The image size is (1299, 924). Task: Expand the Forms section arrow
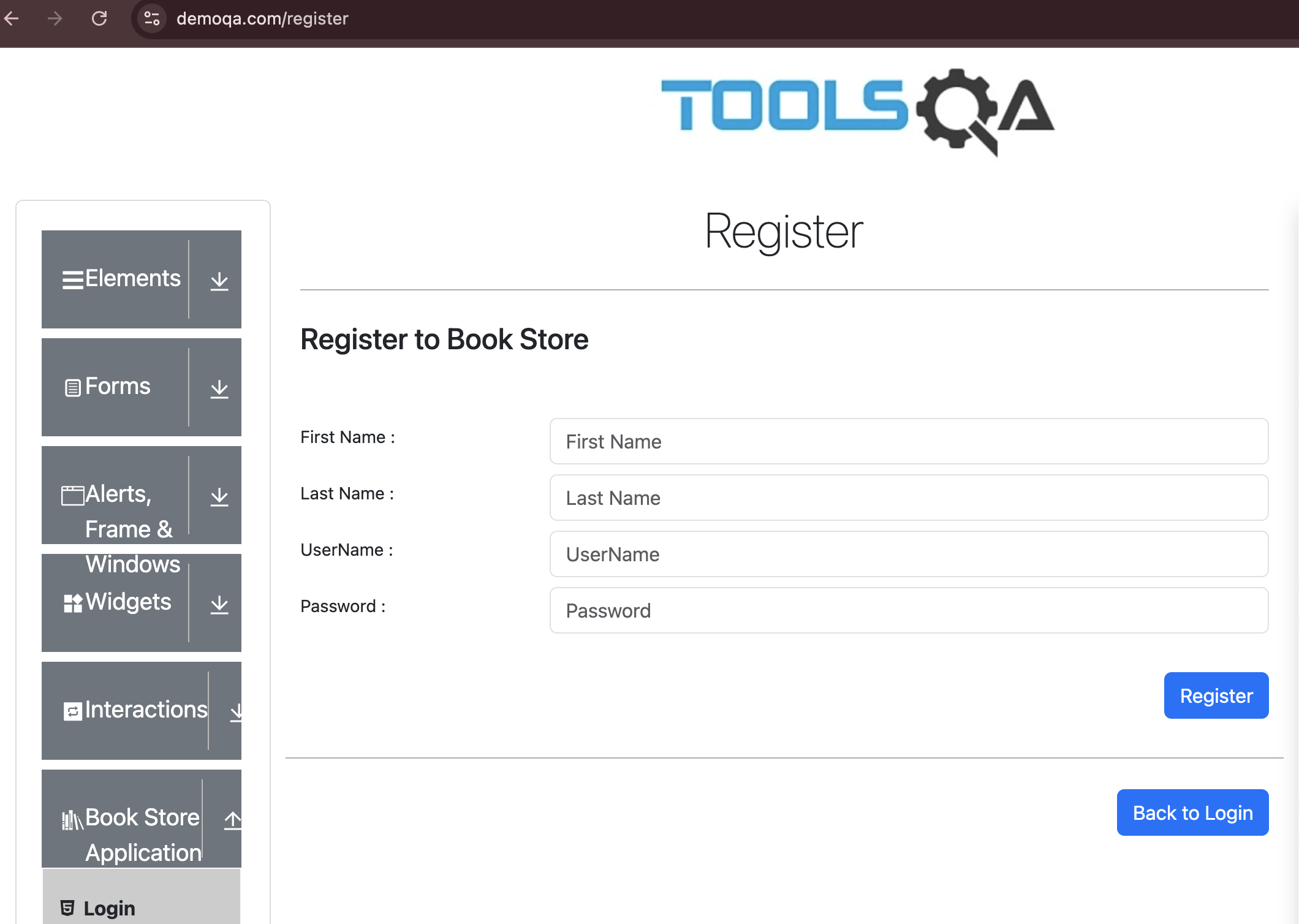219,389
